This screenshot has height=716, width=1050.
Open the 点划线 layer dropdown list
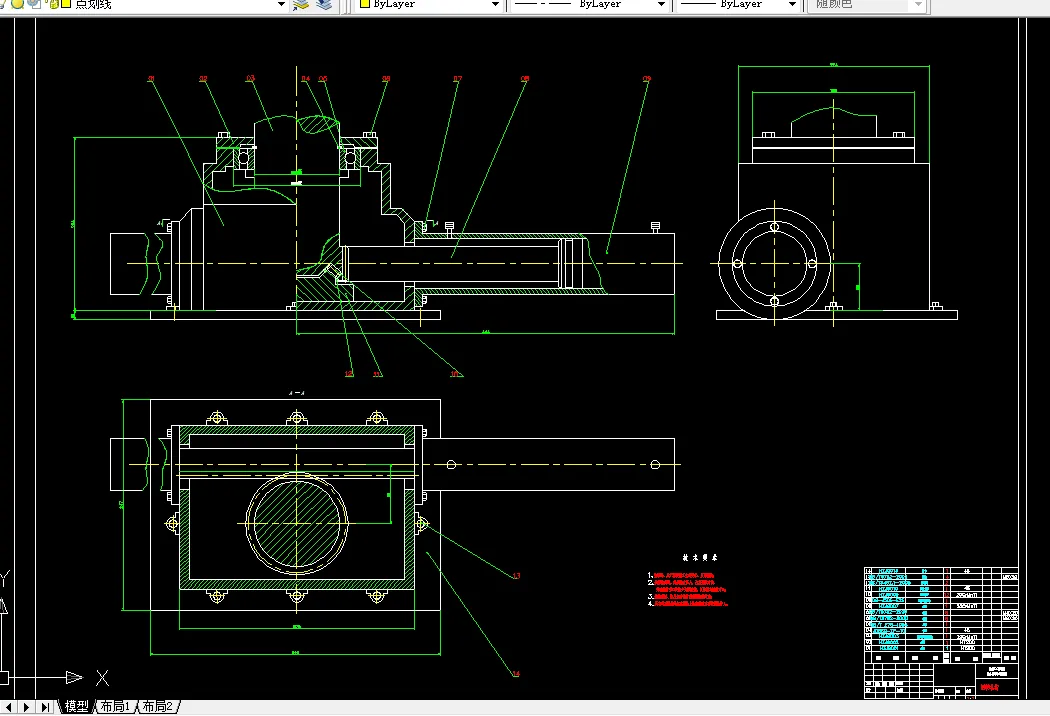281,4
